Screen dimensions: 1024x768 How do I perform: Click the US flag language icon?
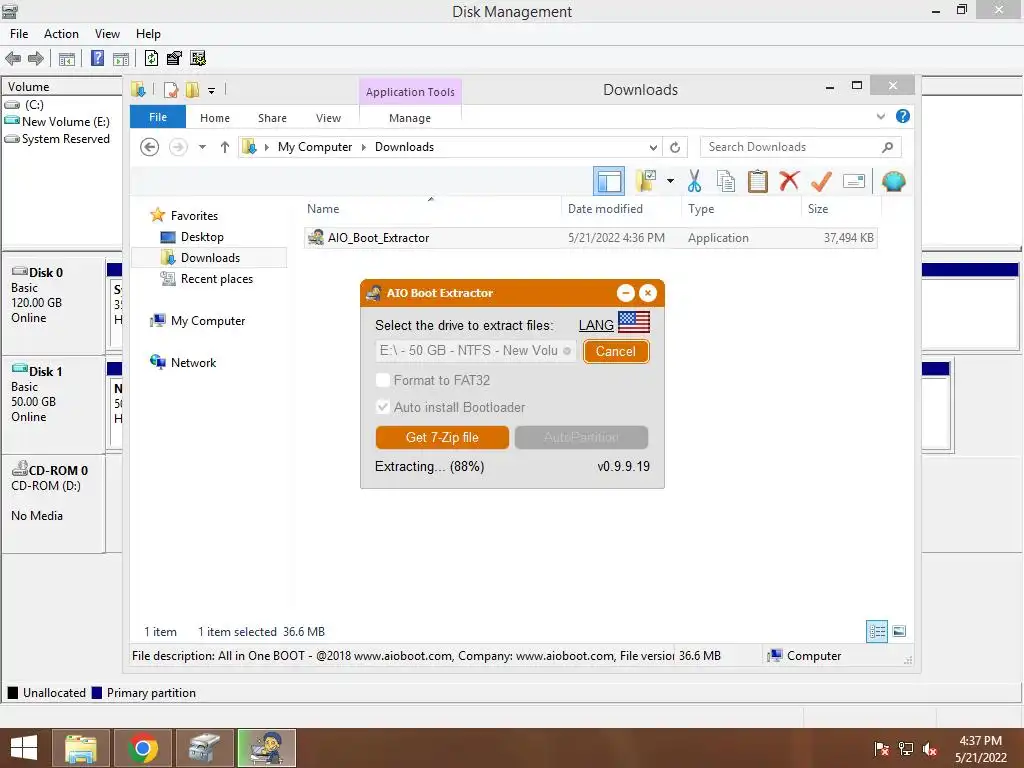(x=633, y=322)
